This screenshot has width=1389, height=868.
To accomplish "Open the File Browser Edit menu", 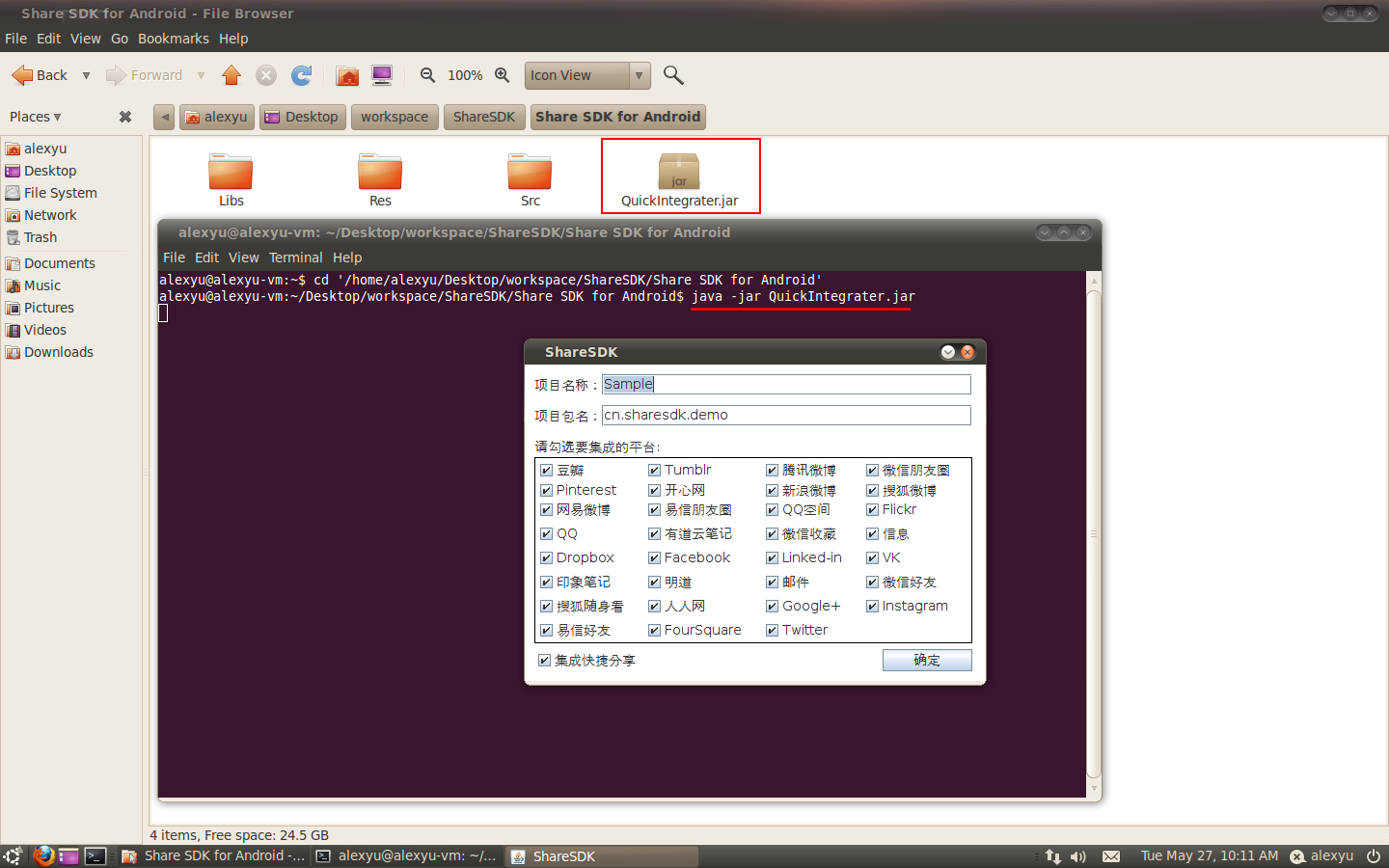I will (49, 39).
